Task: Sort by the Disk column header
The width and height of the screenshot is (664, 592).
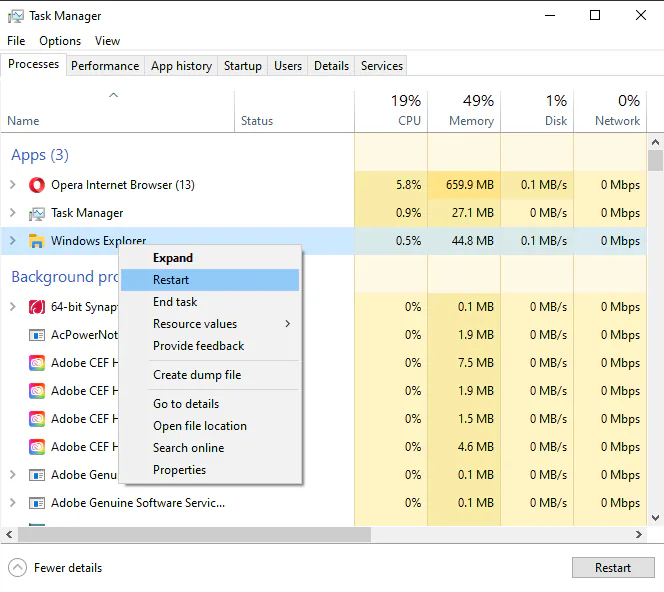Action: (x=537, y=112)
